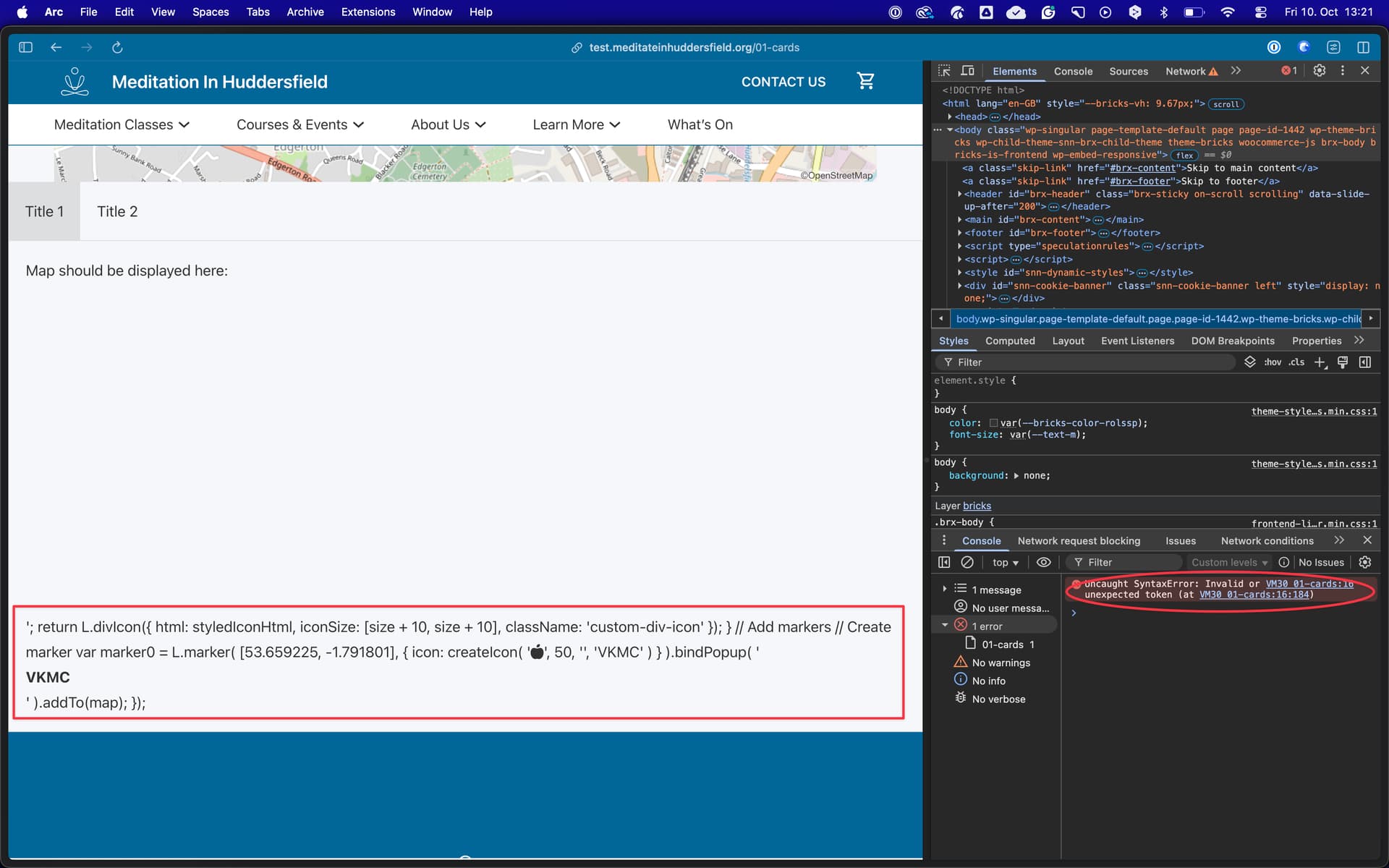Open the Network tab in DevTools
This screenshot has height=868, width=1389.
pos(1185,71)
